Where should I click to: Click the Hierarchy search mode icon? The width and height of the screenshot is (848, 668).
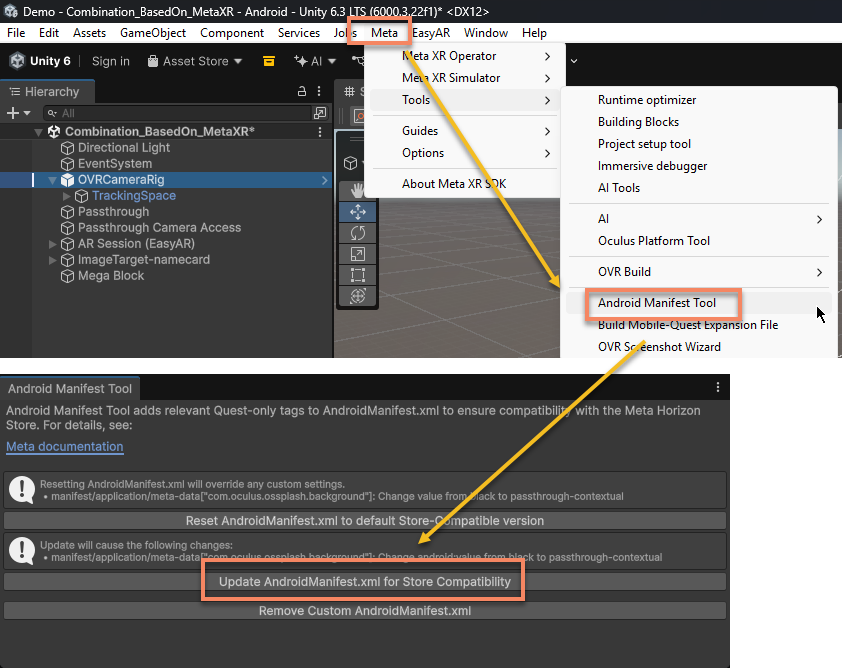[320, 113]
